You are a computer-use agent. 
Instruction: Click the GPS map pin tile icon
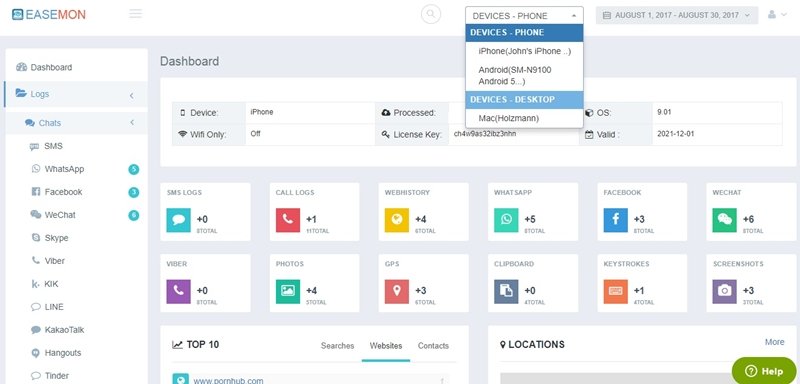(397, 291)
